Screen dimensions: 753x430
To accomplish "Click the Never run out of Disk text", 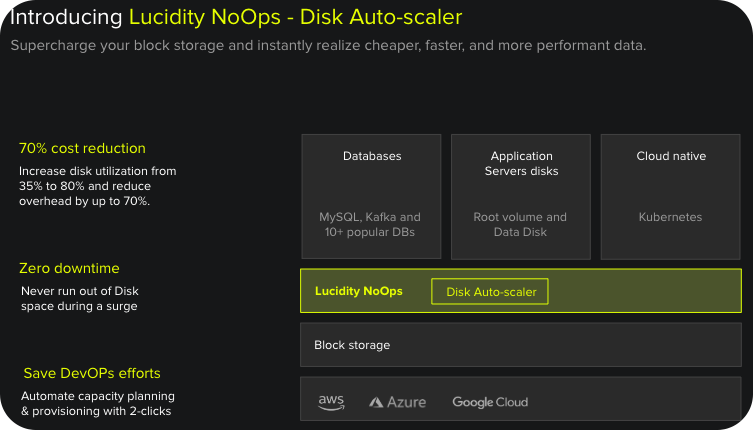I will pyautogui.click(x=79, y=299).
